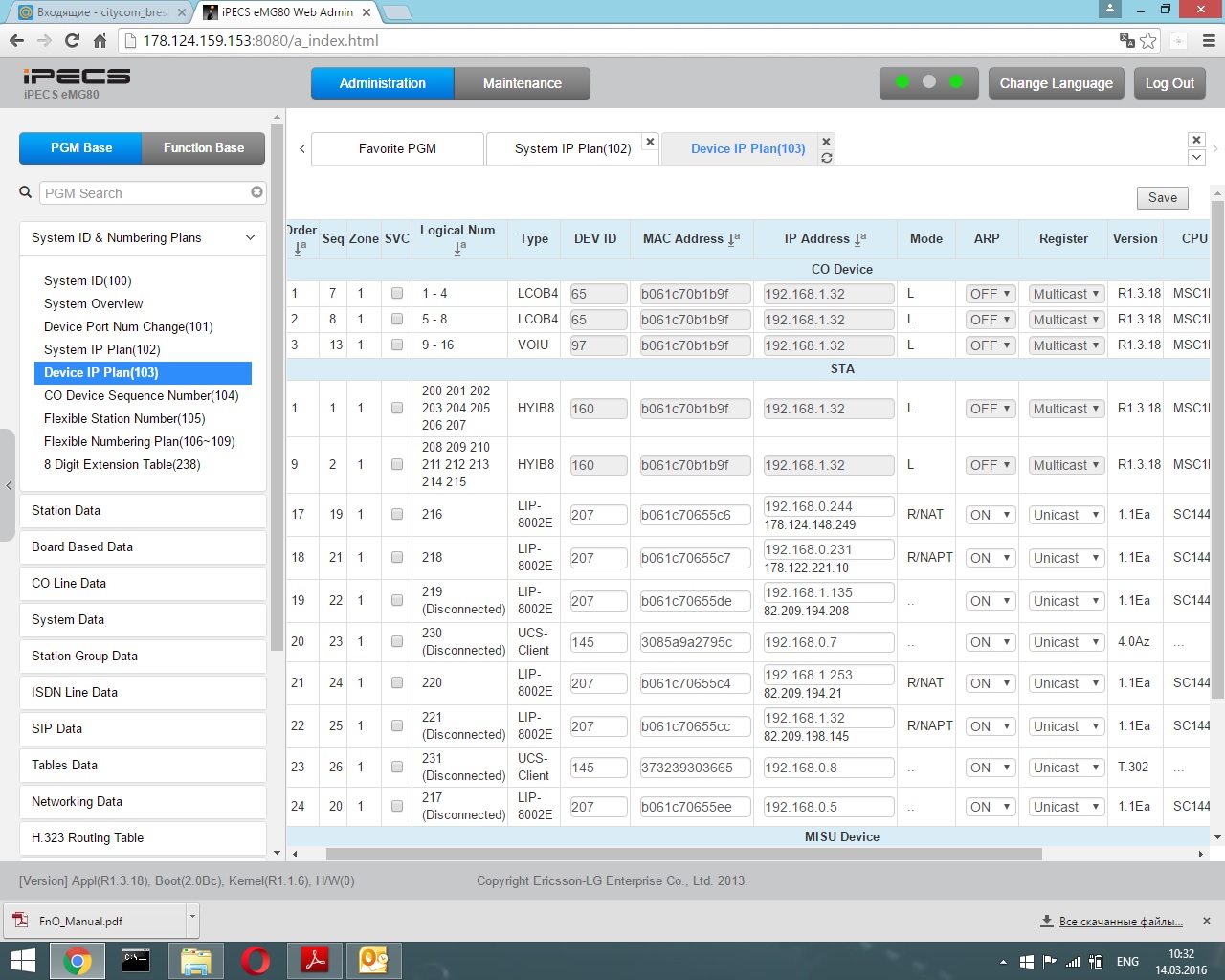
Task: Click the PGM Search magnifier icon
Action: coord(26,192)
